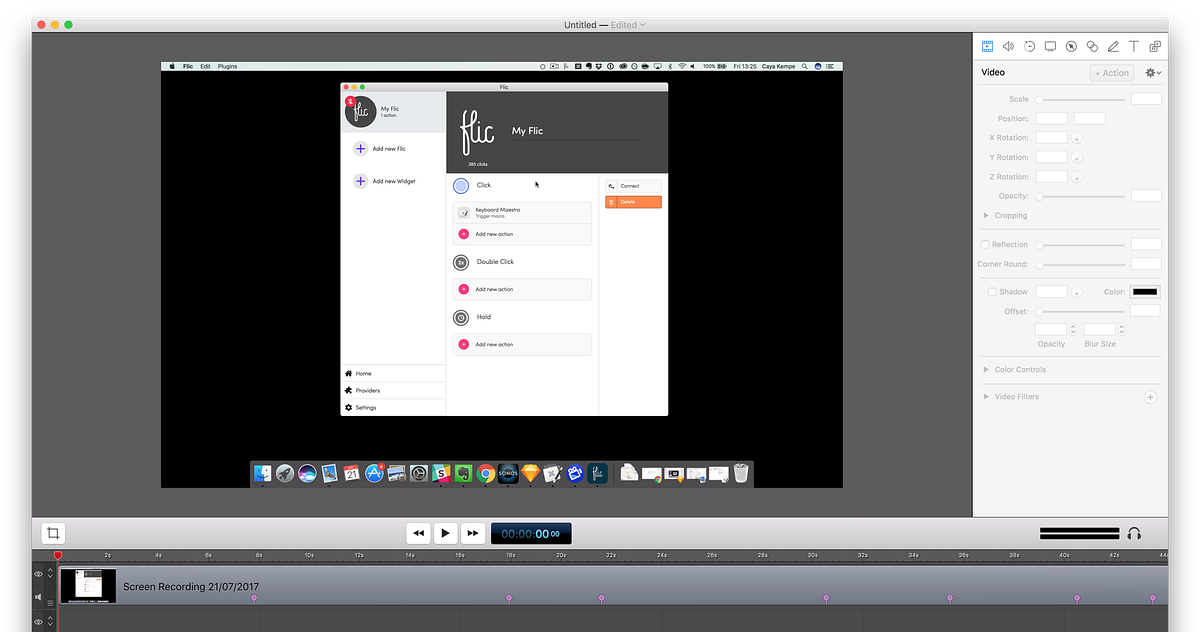Hide the video track with the eye toggle
The width and height of the screenshot is (1200, 632).
[x=38, y=573]
